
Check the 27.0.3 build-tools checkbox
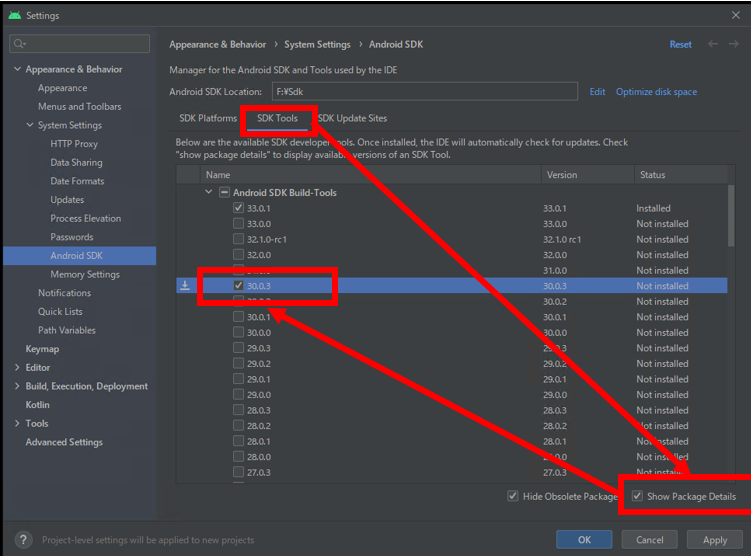click(x=238, y=472)
